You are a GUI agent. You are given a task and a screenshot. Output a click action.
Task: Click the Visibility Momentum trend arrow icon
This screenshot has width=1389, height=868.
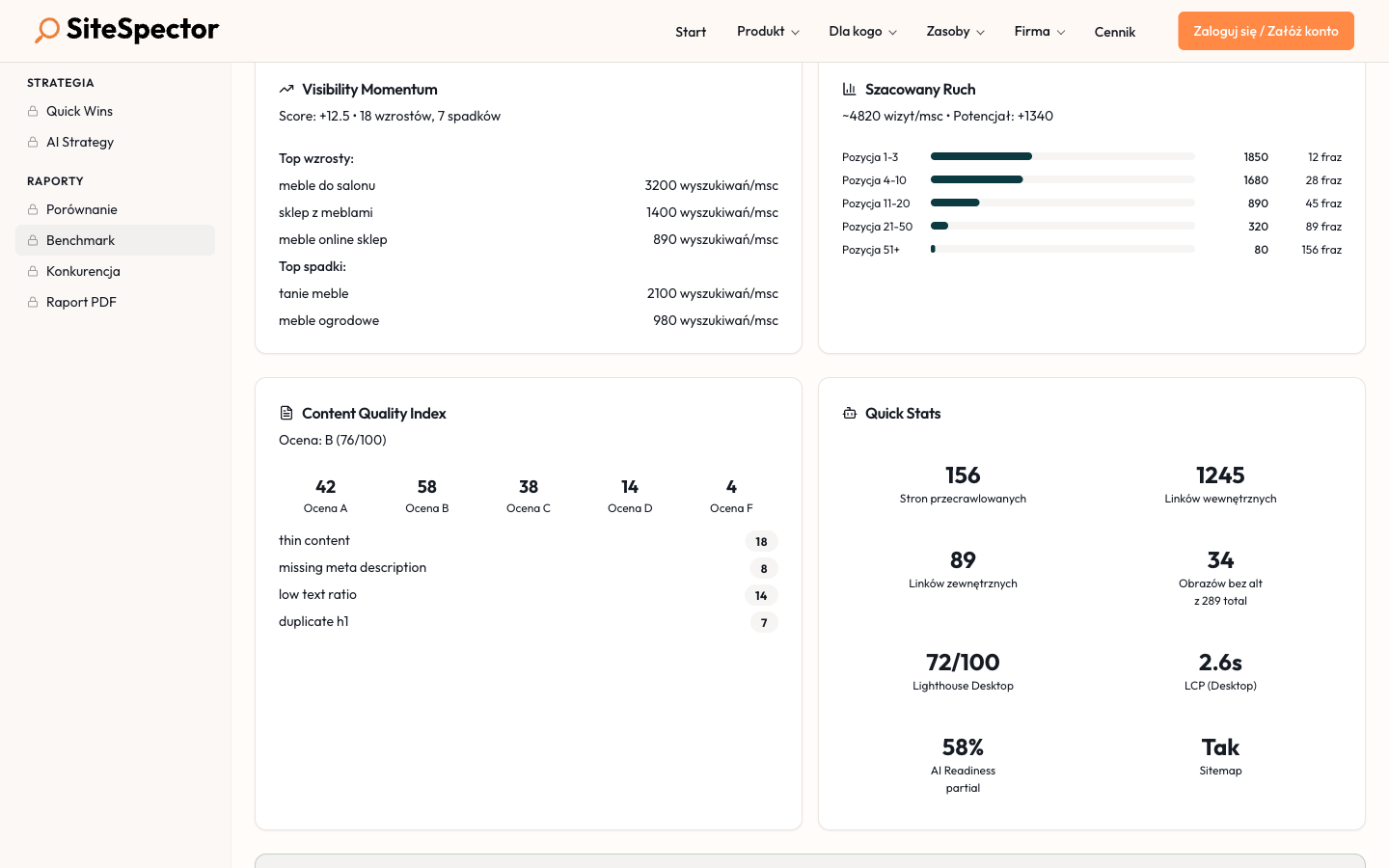[x=286, y=90]
